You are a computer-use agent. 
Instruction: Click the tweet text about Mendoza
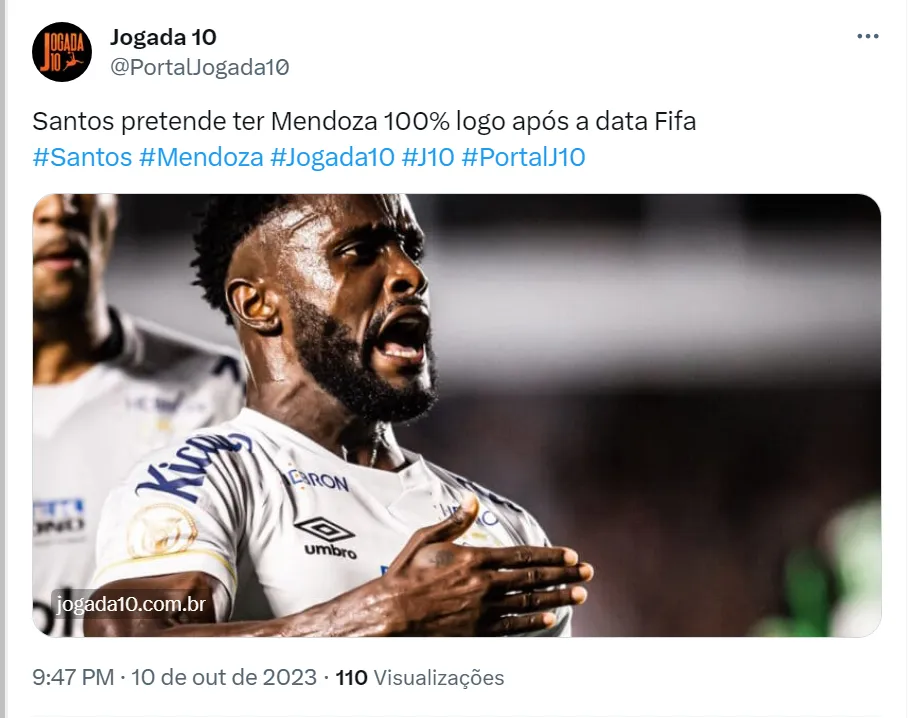[364, 121]
